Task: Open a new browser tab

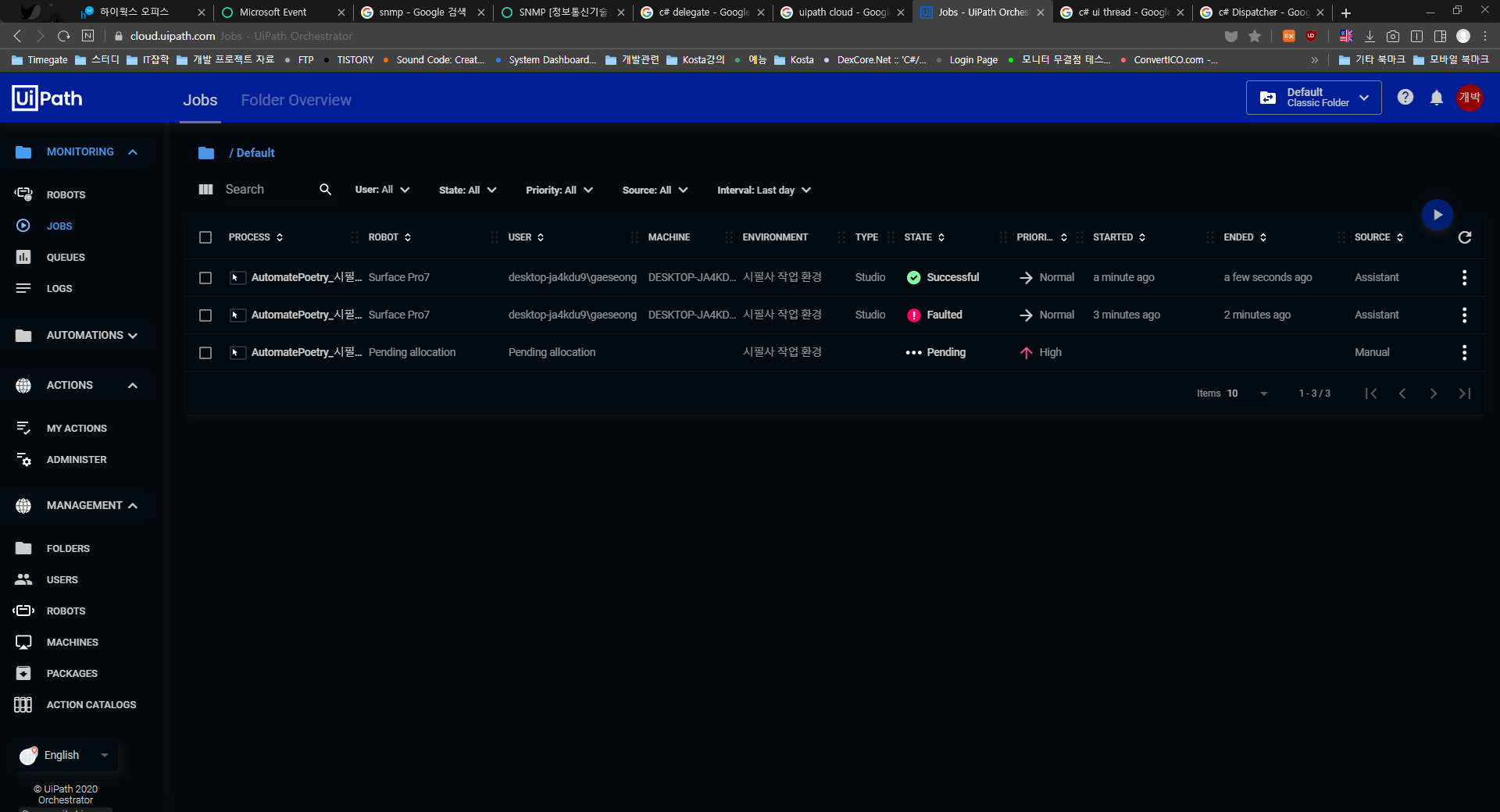Action: [x=1346, y=12]
